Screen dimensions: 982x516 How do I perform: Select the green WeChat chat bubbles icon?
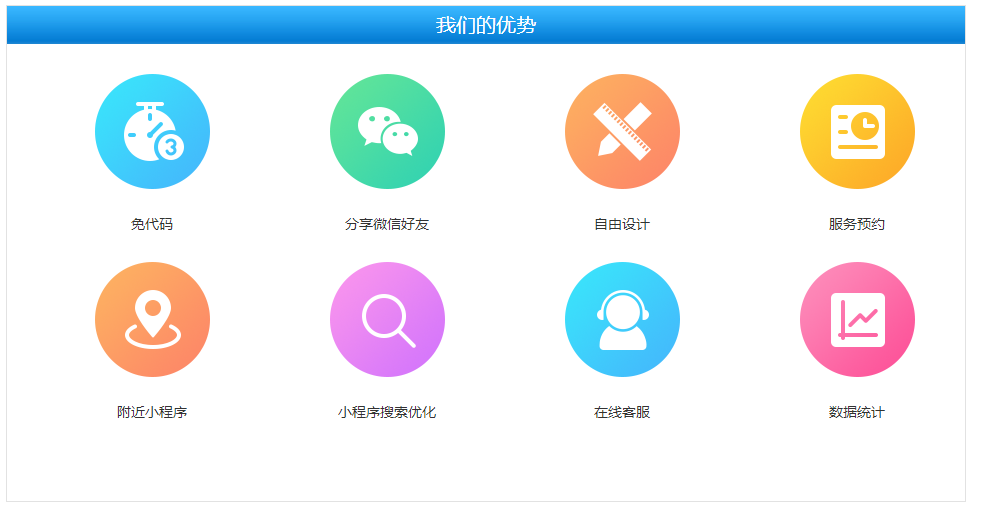(x=387, y=132)
